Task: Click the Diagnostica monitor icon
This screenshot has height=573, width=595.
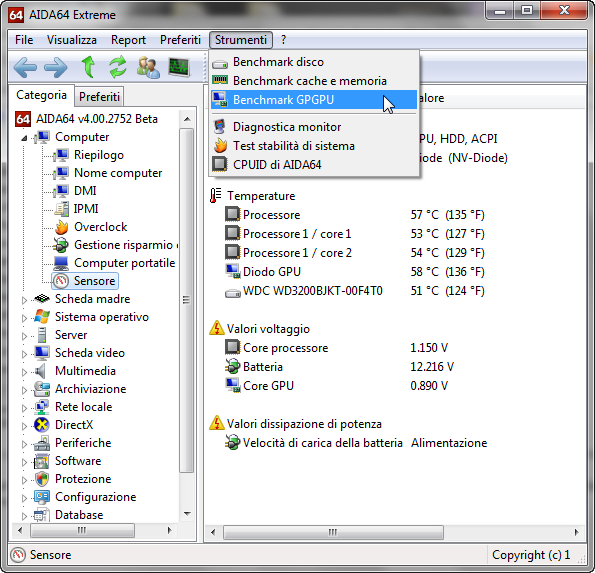Action: (220, 127)
